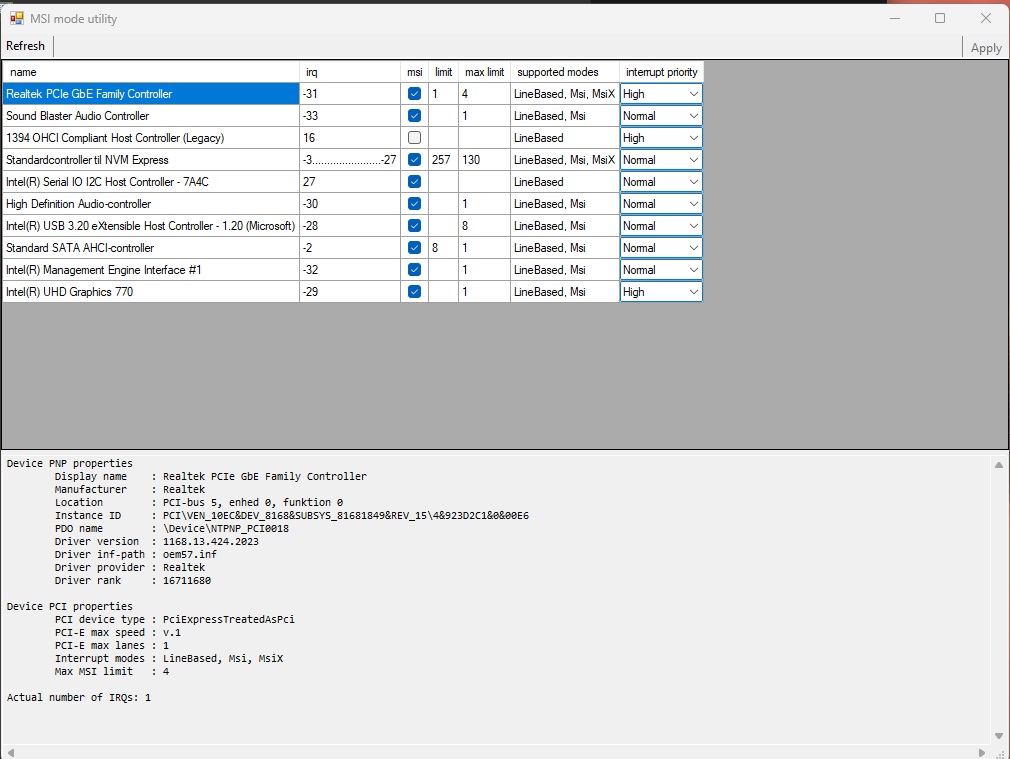Enable msi for 1394 OHCI Host Controller
The height and width of the screenshot is (759, 1010).
pos(414,138)
